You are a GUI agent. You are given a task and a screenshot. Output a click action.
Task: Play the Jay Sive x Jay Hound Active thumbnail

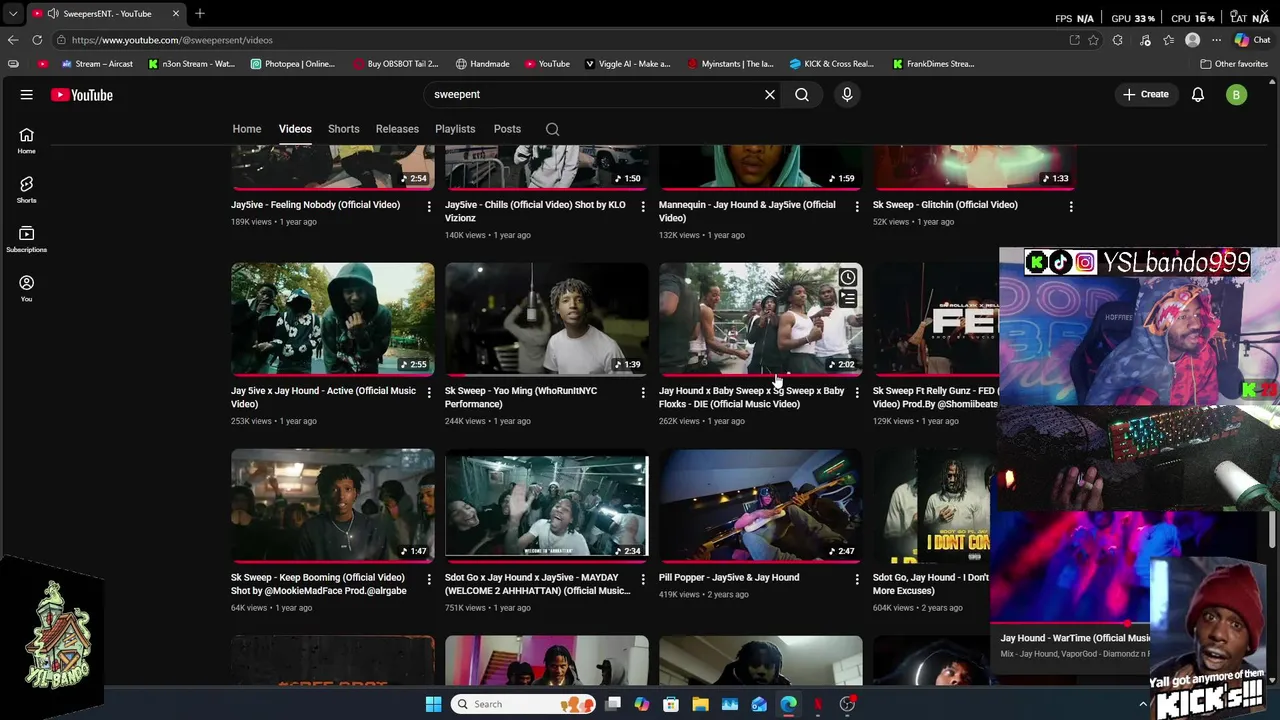point(333,319)
